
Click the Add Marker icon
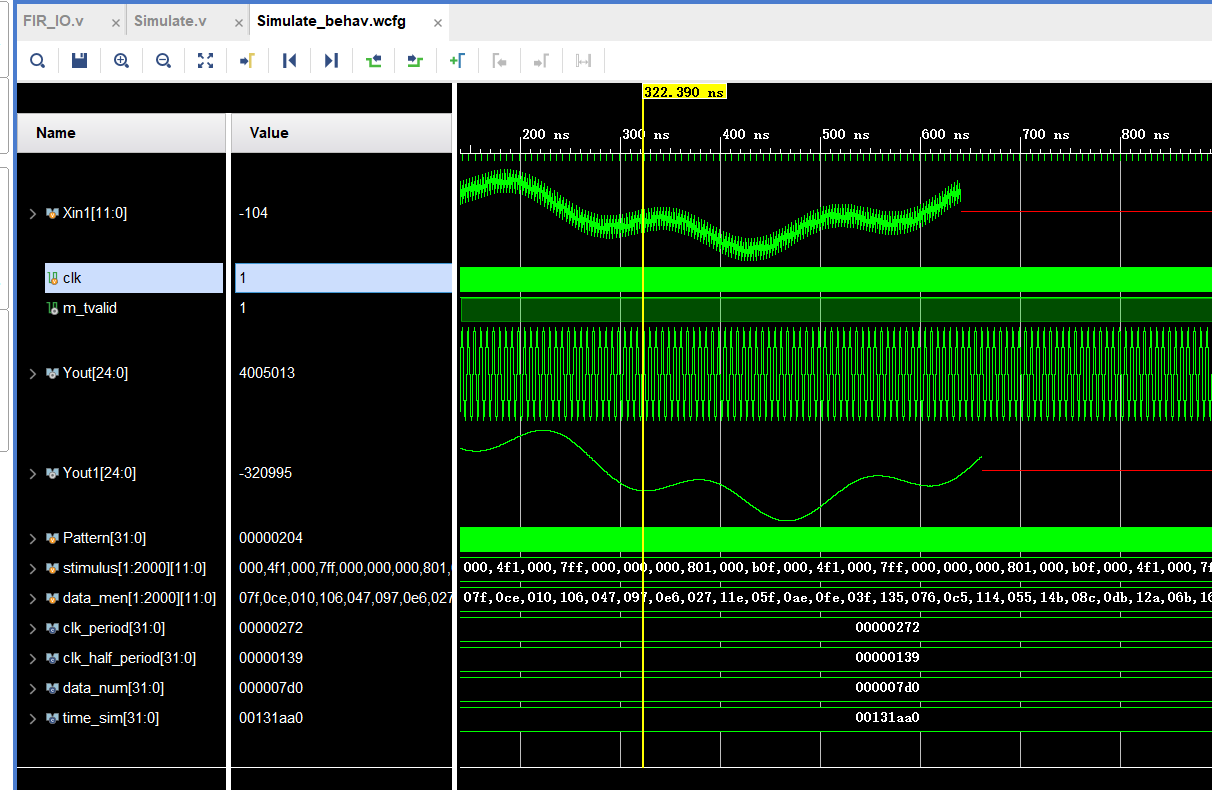point(457,61)
